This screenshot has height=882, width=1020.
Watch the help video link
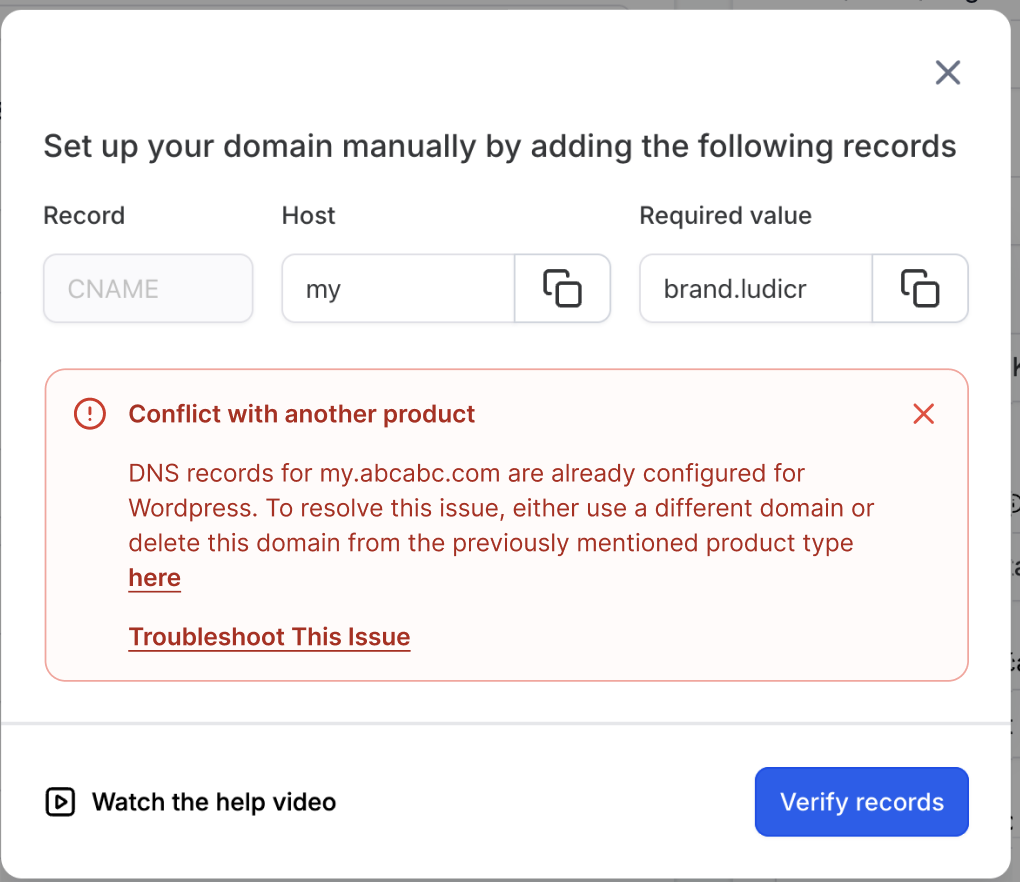pyautogui.click(x=191, y=802)
